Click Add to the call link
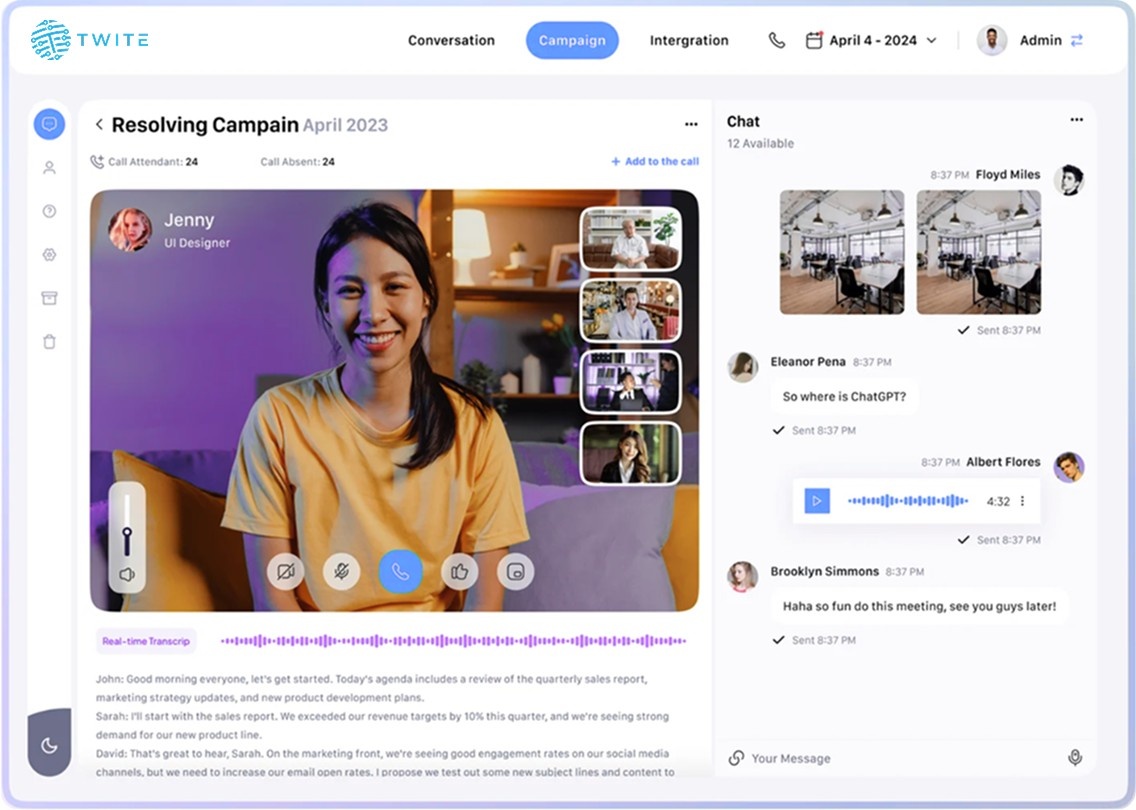 click(655, 162)
